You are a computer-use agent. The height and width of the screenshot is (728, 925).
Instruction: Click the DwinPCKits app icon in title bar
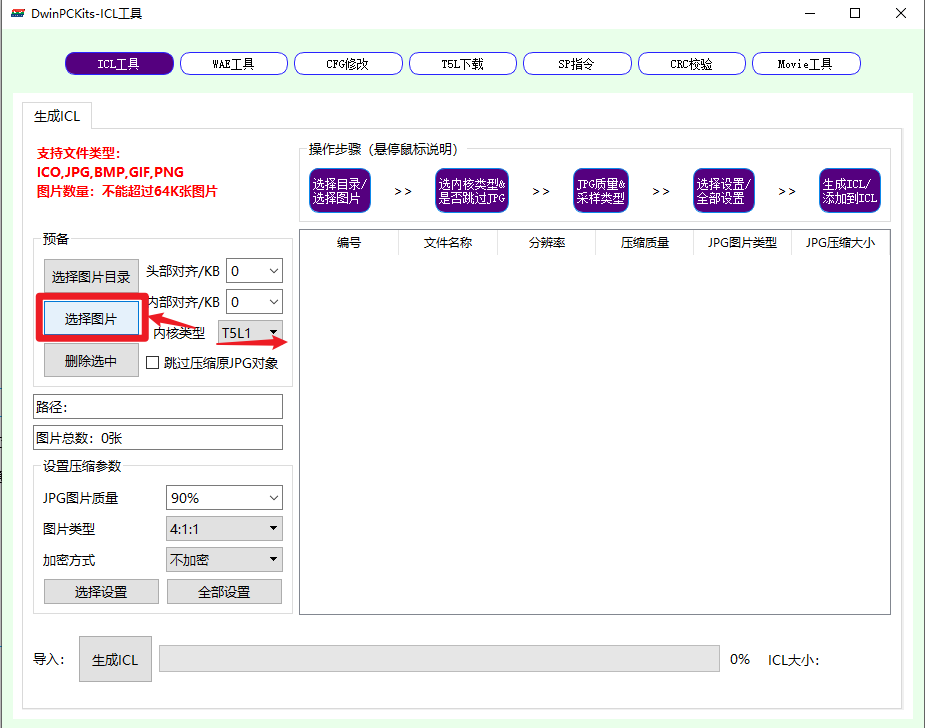[x=18, y=13]
